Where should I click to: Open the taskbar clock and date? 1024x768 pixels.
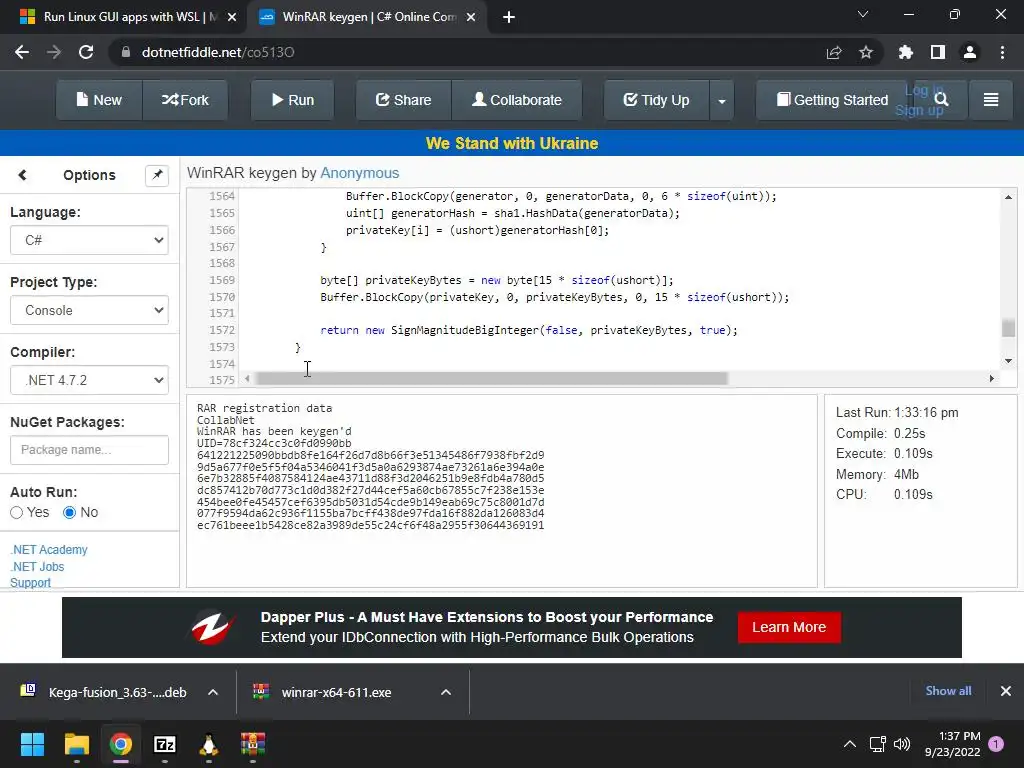(x=952, y=744)
